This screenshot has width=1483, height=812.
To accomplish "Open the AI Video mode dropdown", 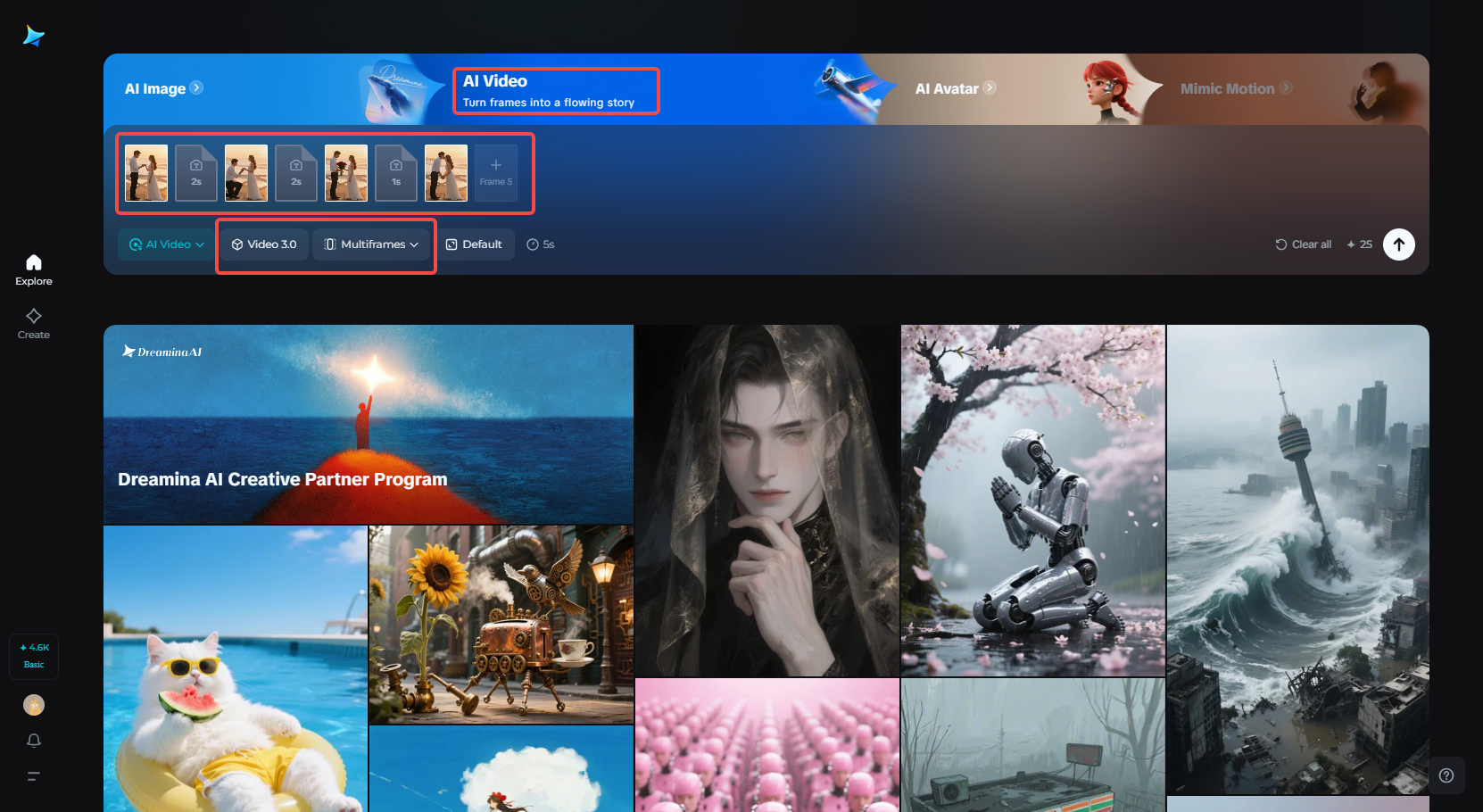I will click(165, 244).
